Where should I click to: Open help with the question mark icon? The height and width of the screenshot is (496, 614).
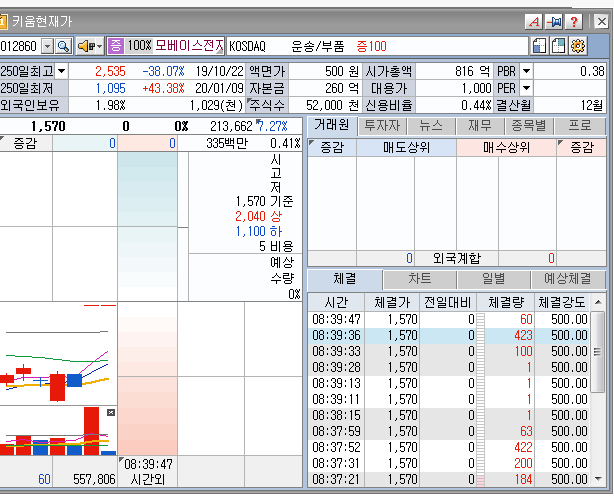pos(574,22)
